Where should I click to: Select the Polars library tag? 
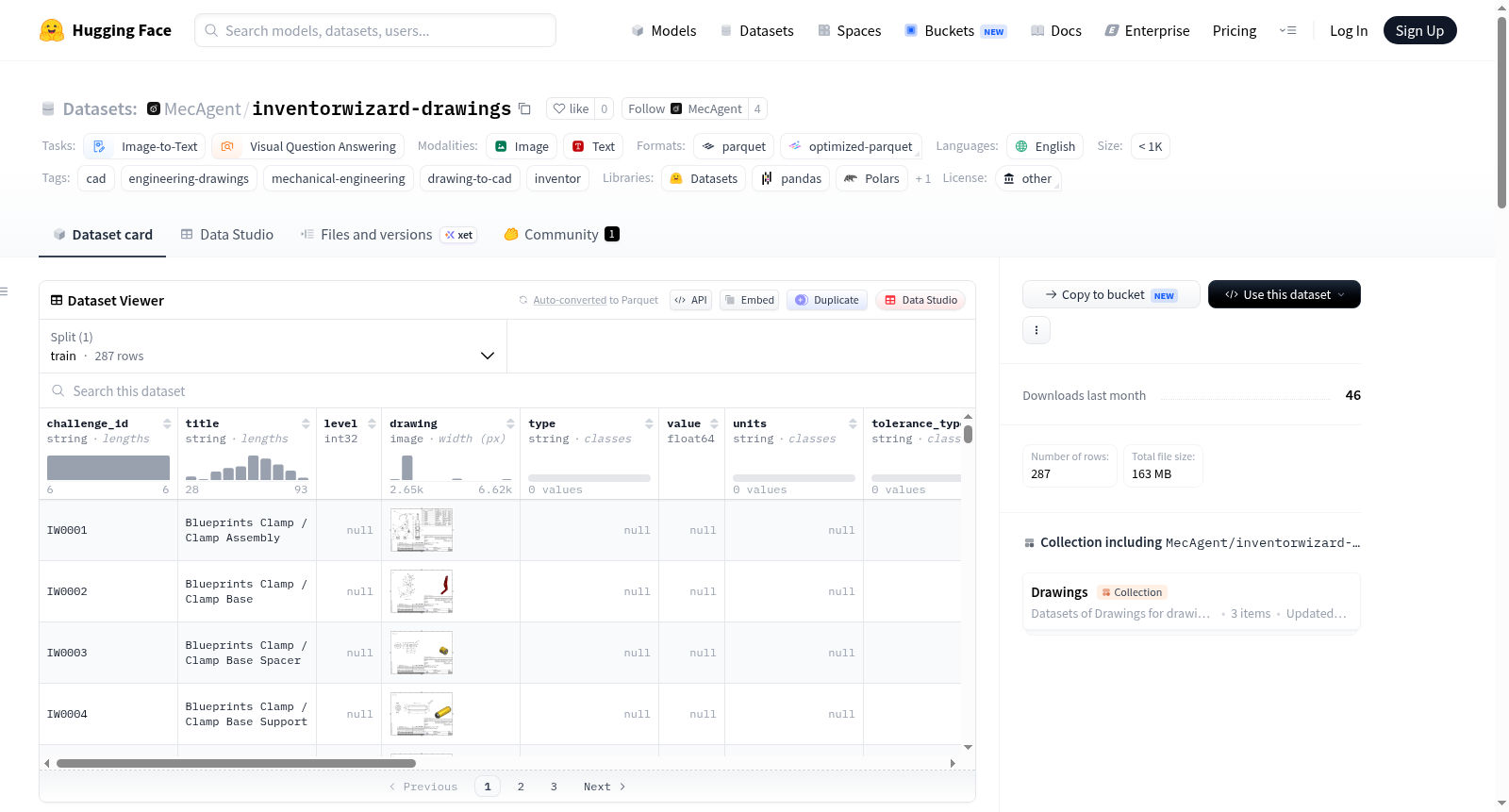pos(871,178)
